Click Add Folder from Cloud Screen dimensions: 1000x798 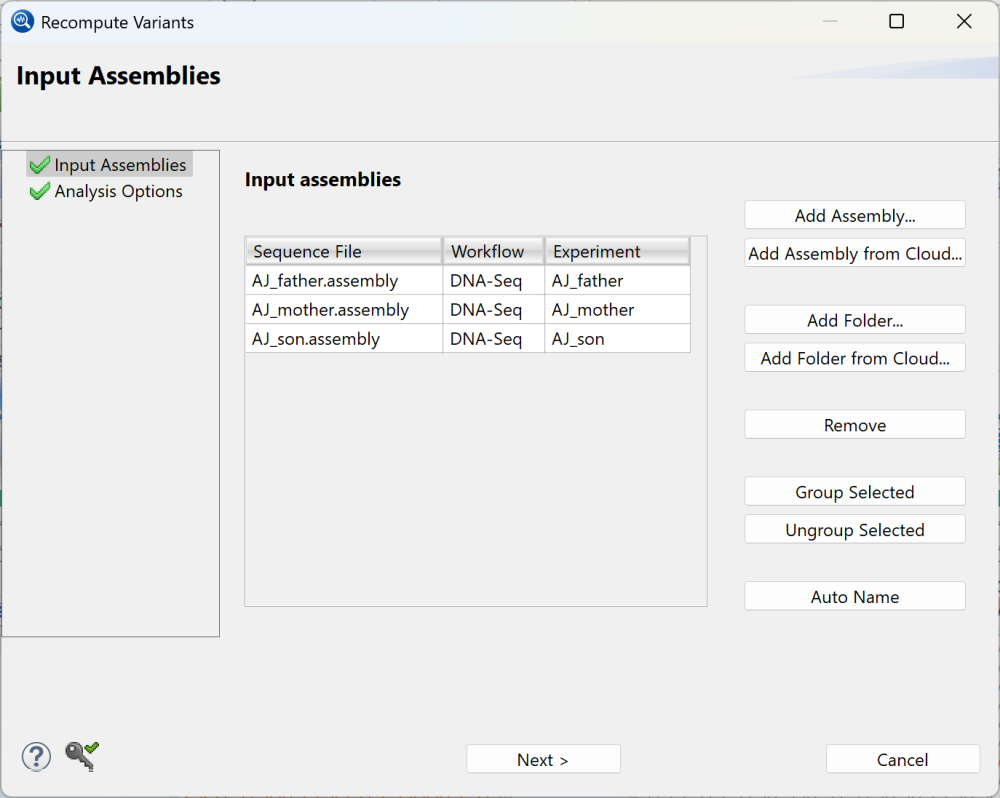pos(854,357)
